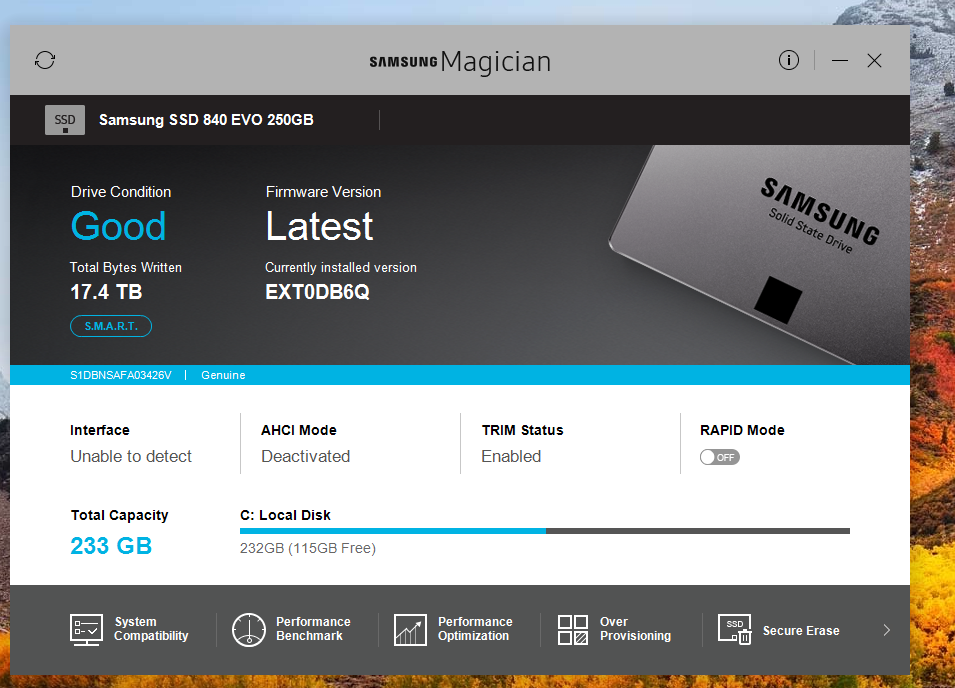
Task: Open Performance Benchmark label
Action: [313, 629]
